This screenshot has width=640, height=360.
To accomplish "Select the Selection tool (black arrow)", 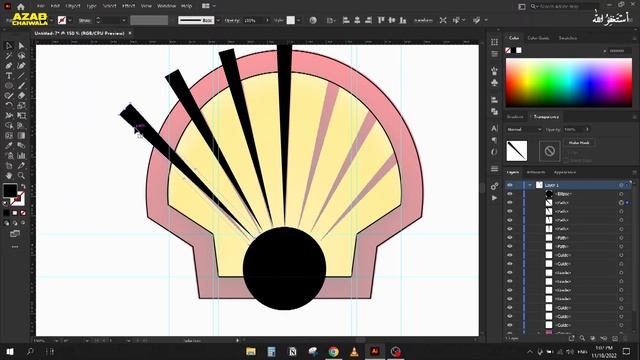I will pyautogui.click(x=9, y=46).
